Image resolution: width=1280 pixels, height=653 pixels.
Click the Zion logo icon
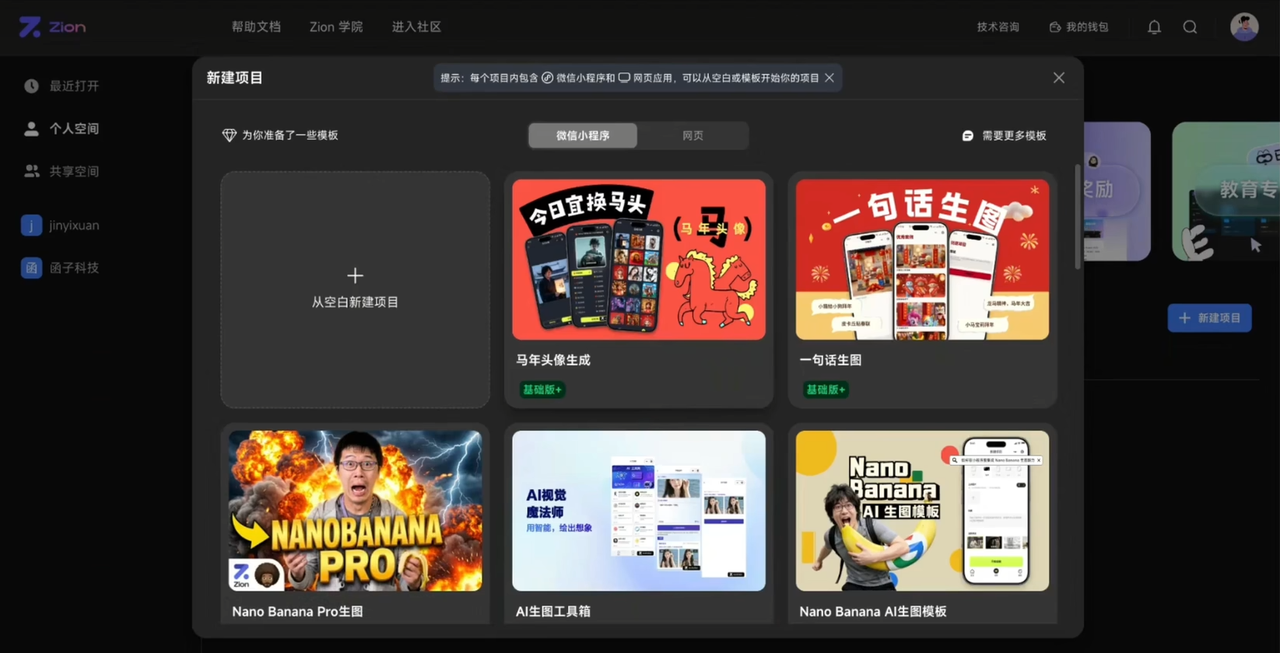(x=30, y=27)
